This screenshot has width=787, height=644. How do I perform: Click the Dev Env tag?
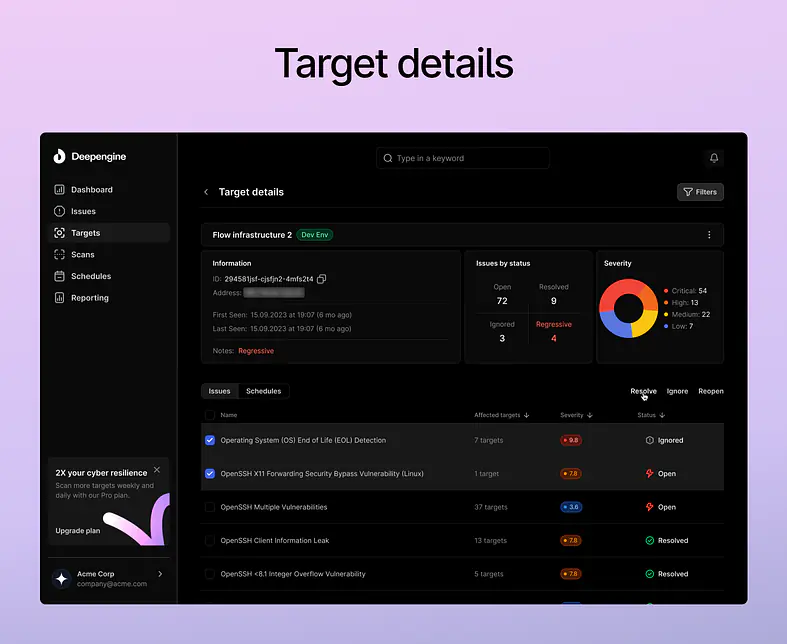315,235
